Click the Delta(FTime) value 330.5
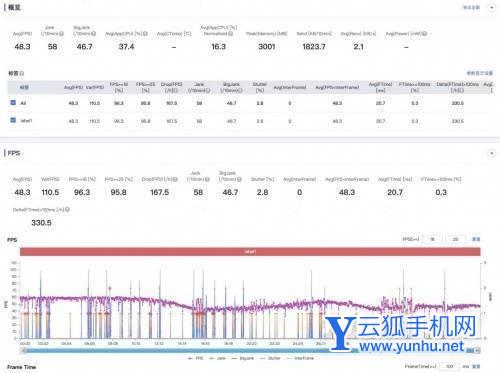 (x=41, y=223)
